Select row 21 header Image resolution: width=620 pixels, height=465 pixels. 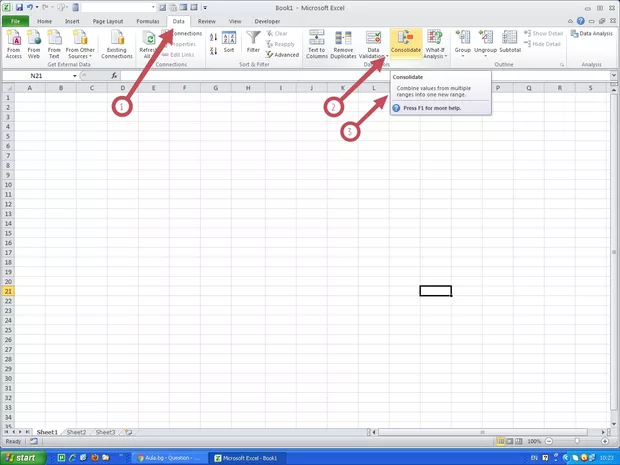click(8, 291)
